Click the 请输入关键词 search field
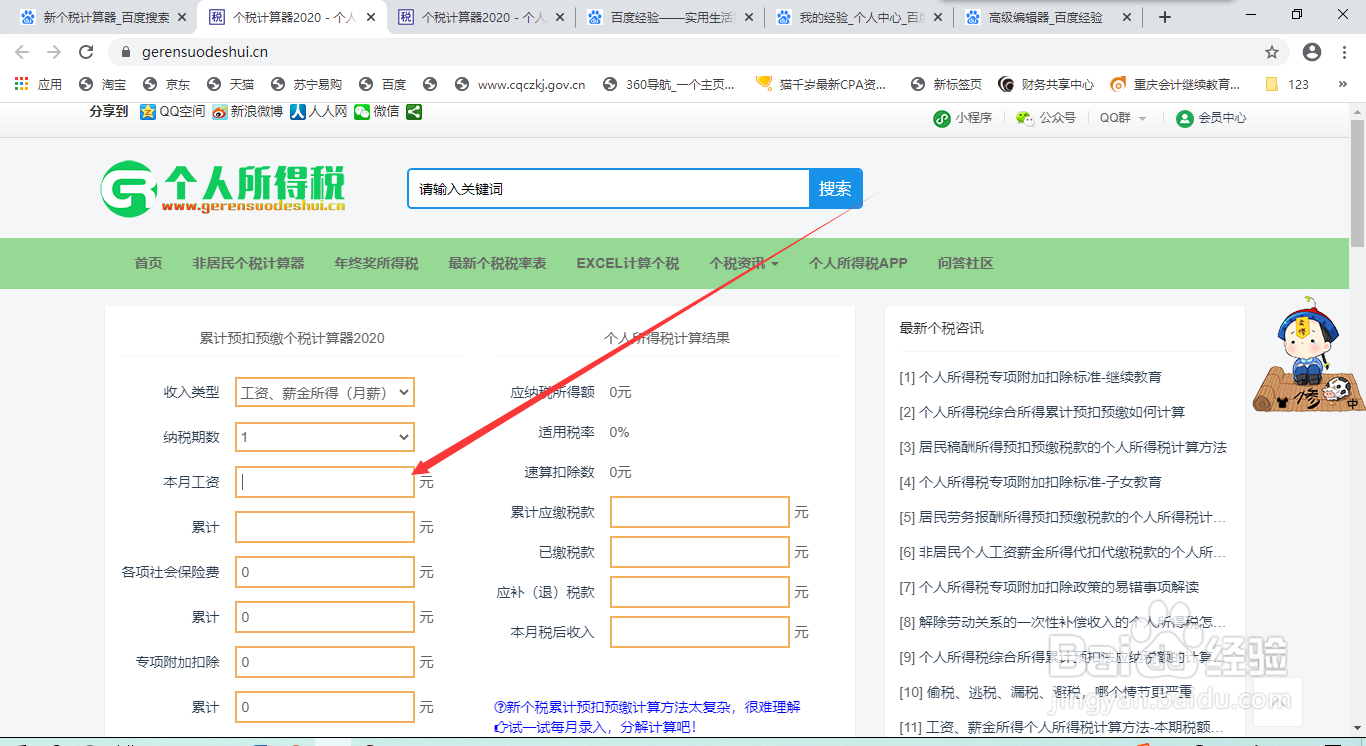Screen dimensions: 1366x746 (608, 189)
